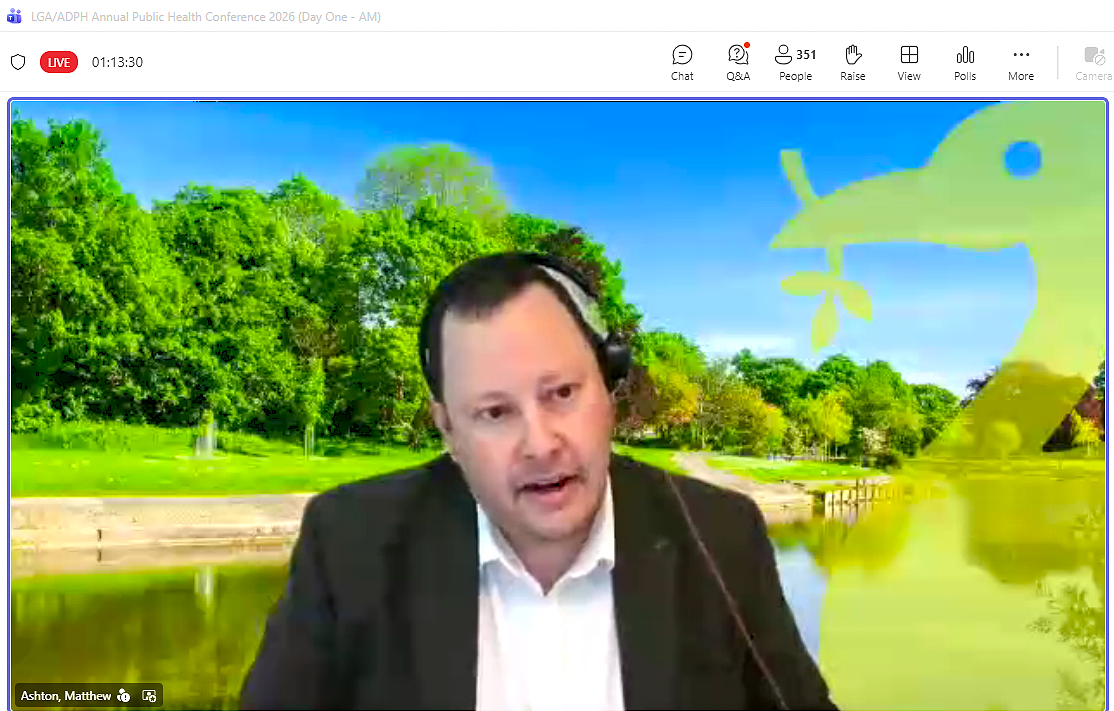Click the spotlight star icon on name tag
The height and width of the screenshot is (711, 1114).
pyautogui.click(x=150, y=696)
